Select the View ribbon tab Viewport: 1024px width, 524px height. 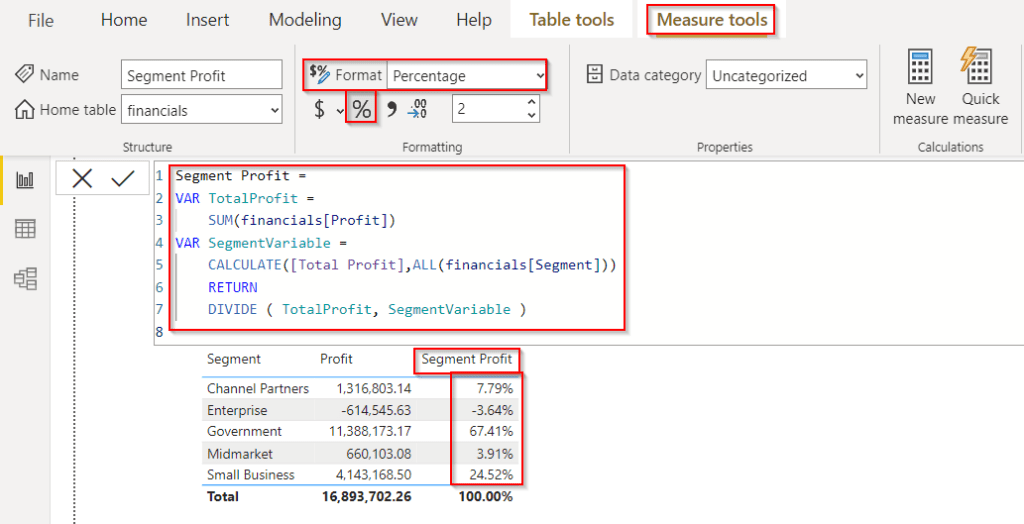[399, 20]
